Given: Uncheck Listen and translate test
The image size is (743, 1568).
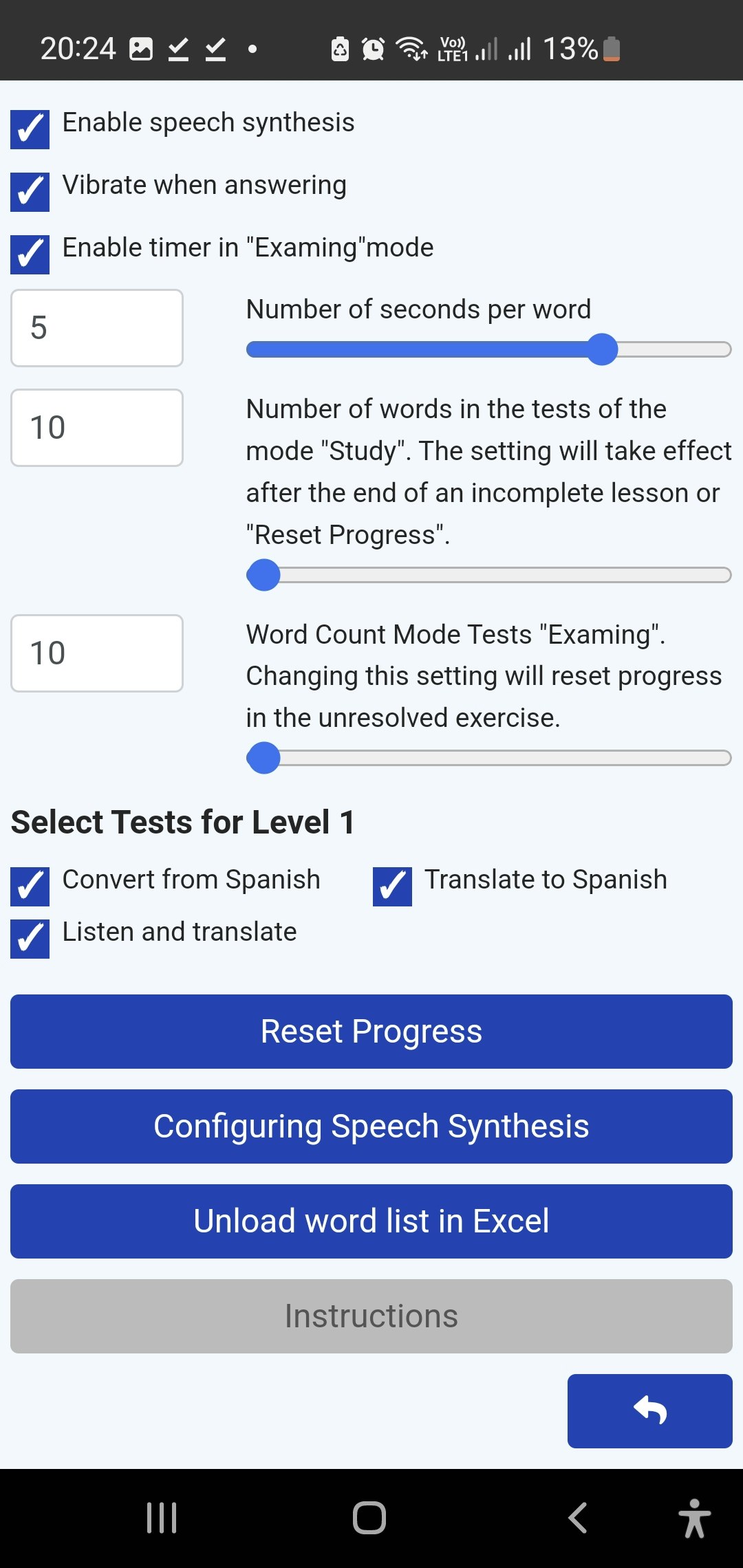Looking at the screenshot, I should click(x=30, y=939).
